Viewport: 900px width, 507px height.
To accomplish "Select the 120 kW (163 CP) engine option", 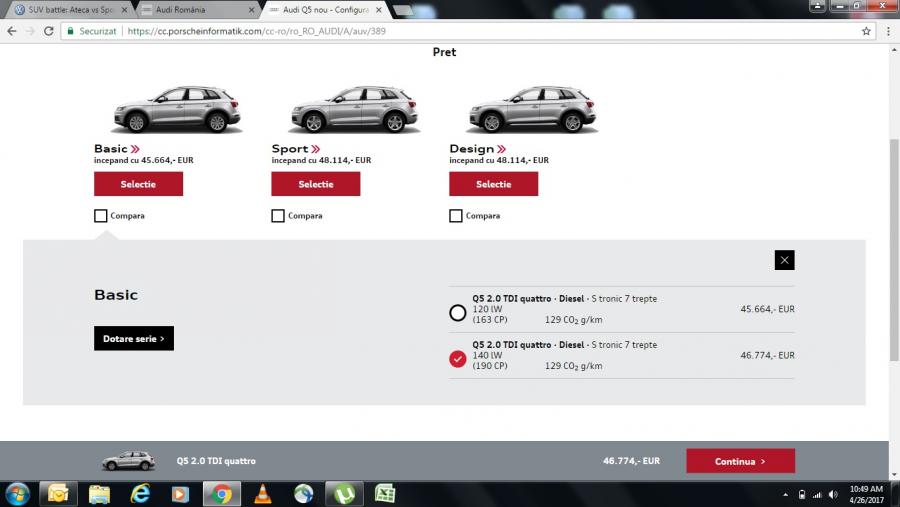I will 458,313.
